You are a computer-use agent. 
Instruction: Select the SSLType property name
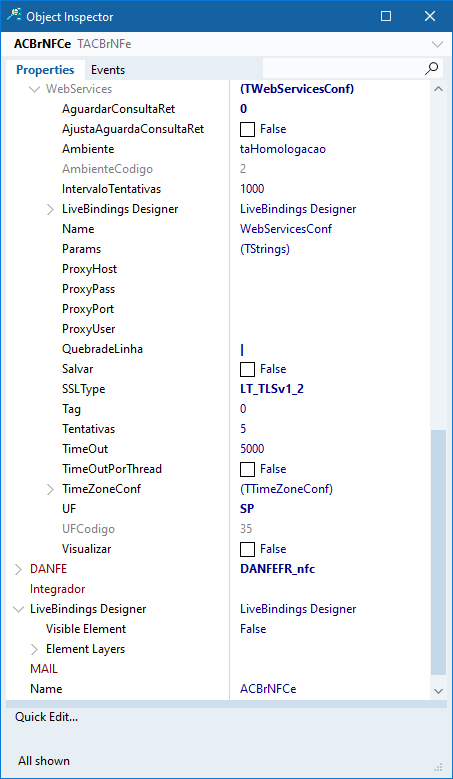point(83,389)
